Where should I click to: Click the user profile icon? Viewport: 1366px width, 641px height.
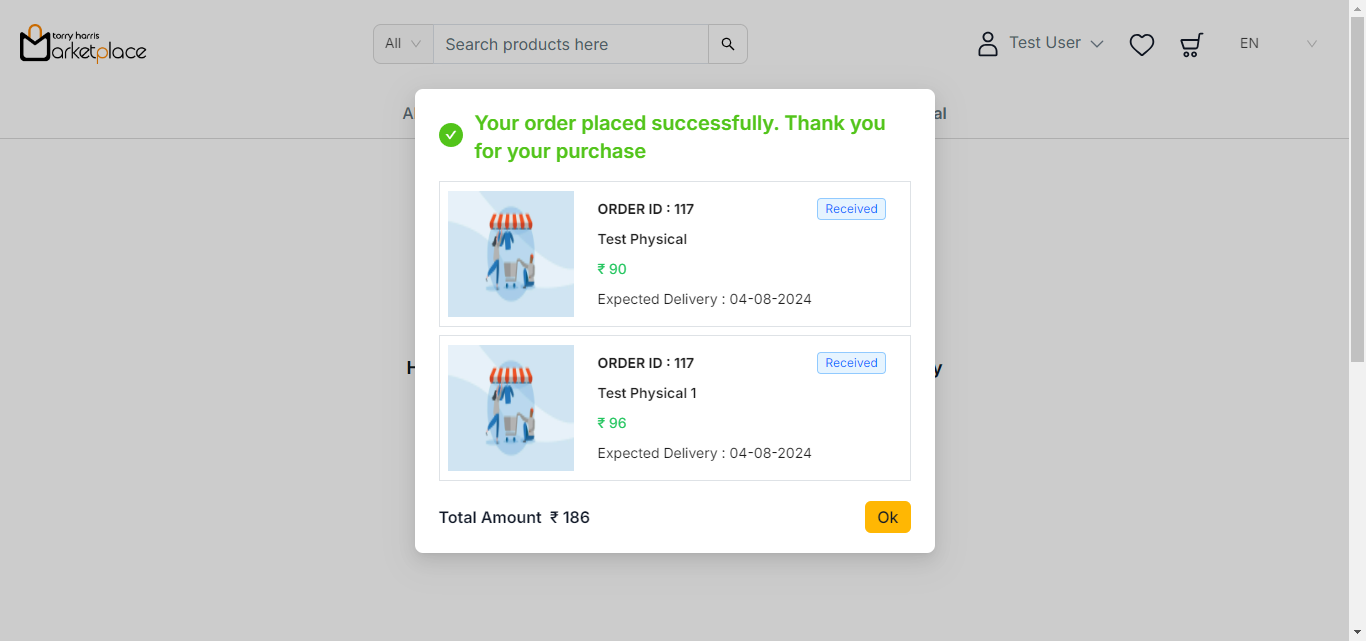[x=988, y=44]
